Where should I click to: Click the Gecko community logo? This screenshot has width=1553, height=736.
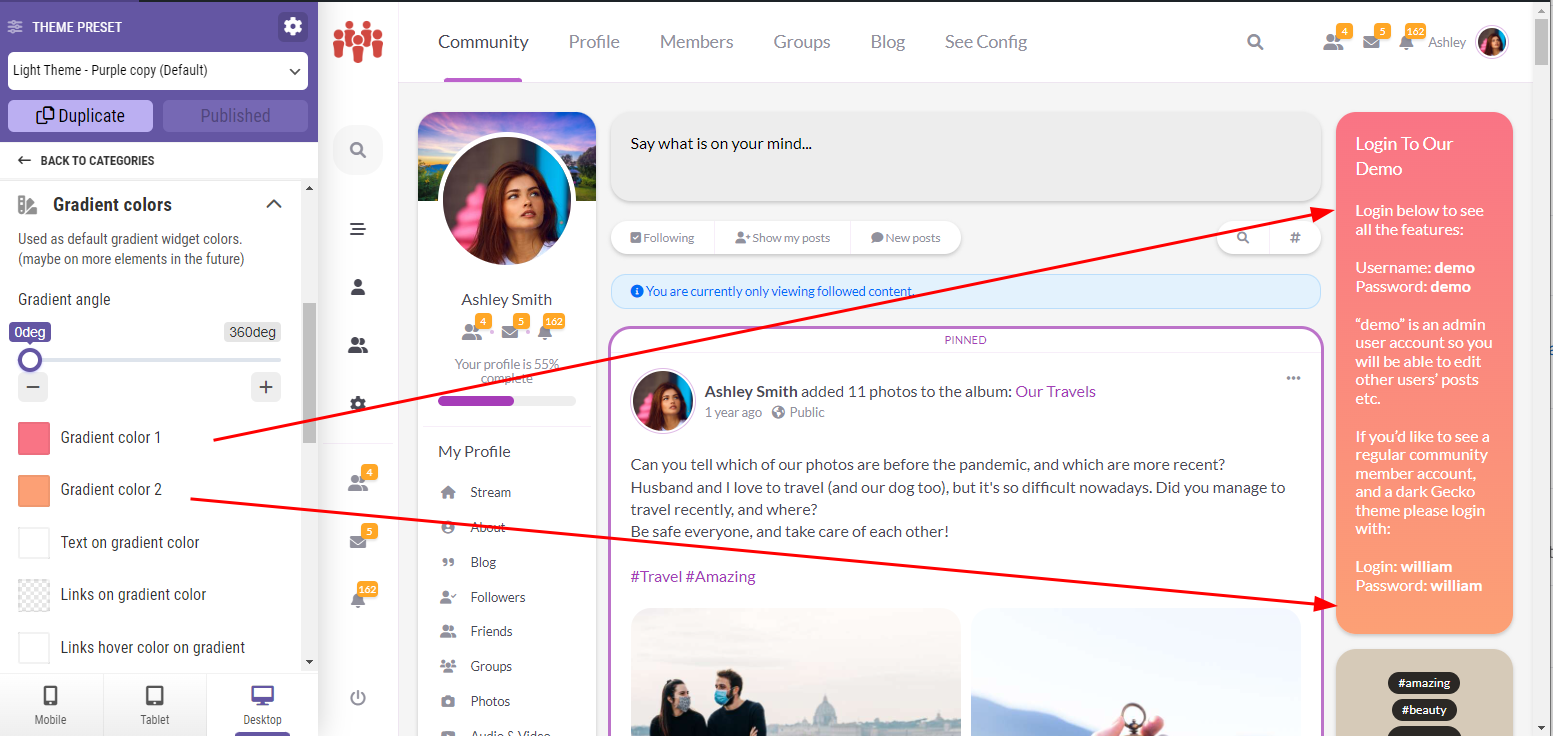point(358,41)
